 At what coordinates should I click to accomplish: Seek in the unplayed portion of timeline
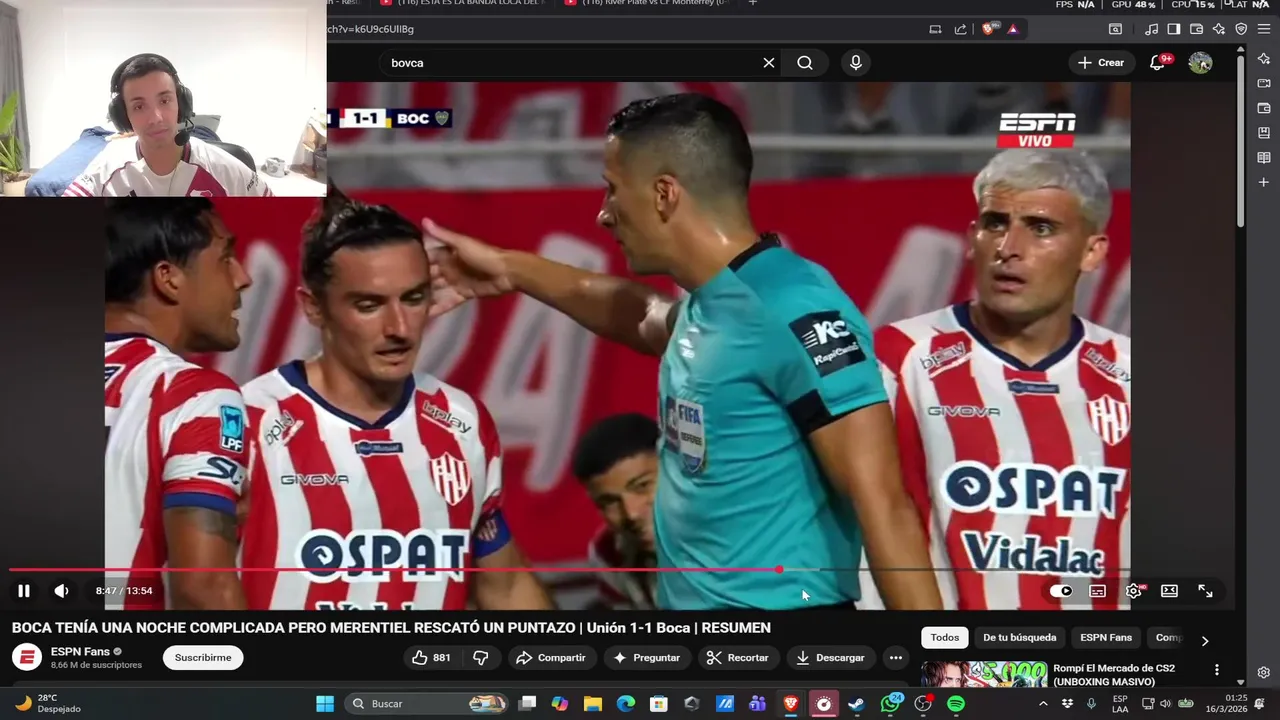(975, 570)
